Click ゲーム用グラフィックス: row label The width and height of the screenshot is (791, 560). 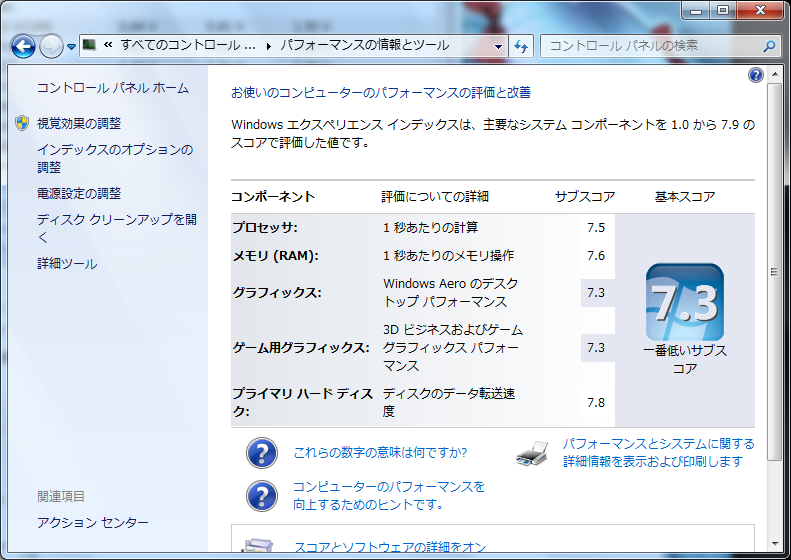[301, 348]
